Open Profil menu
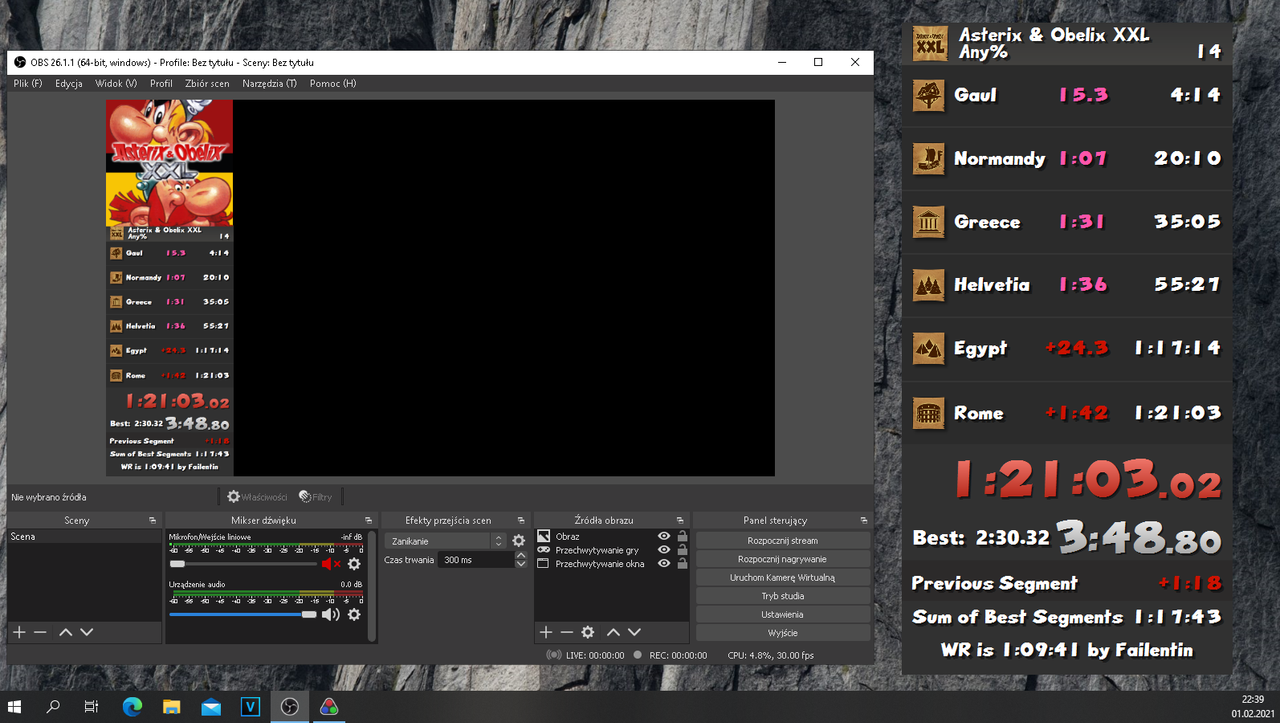Viewport: 1280px width, 723px height. point(161,84)
